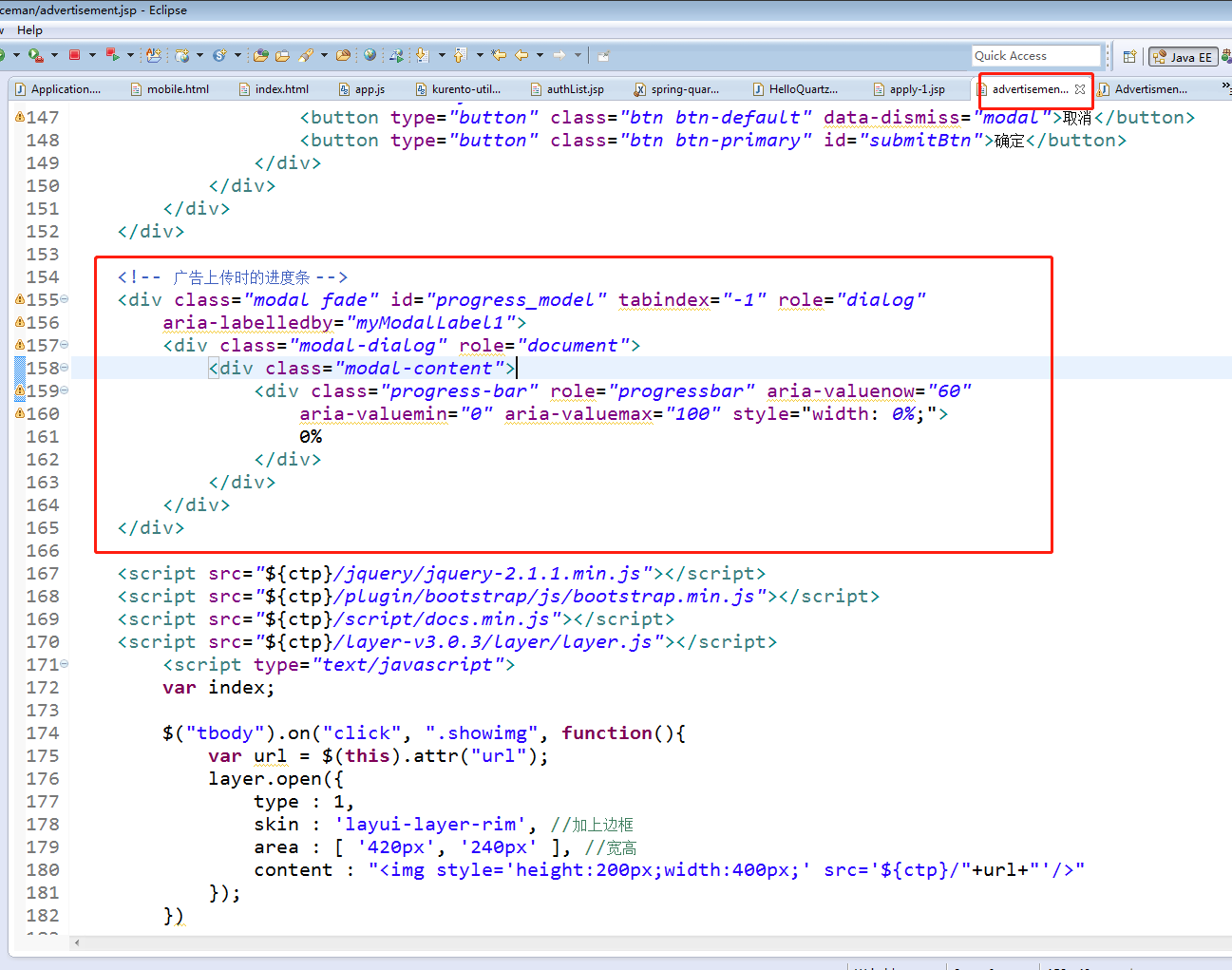Click the Open Perspective icon
Viewport: 1232px width, 970px height.
(1129, 56)
